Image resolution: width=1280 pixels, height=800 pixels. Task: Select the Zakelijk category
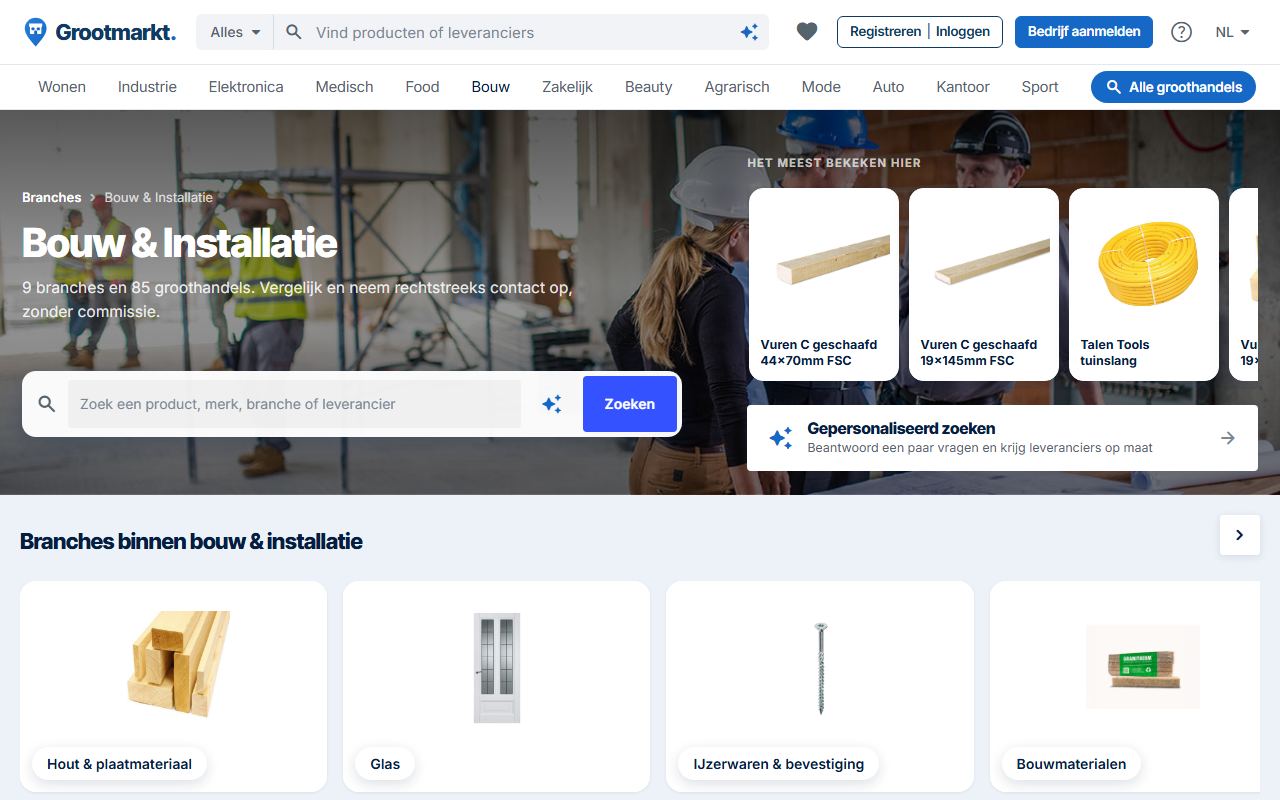coord(567,87)
